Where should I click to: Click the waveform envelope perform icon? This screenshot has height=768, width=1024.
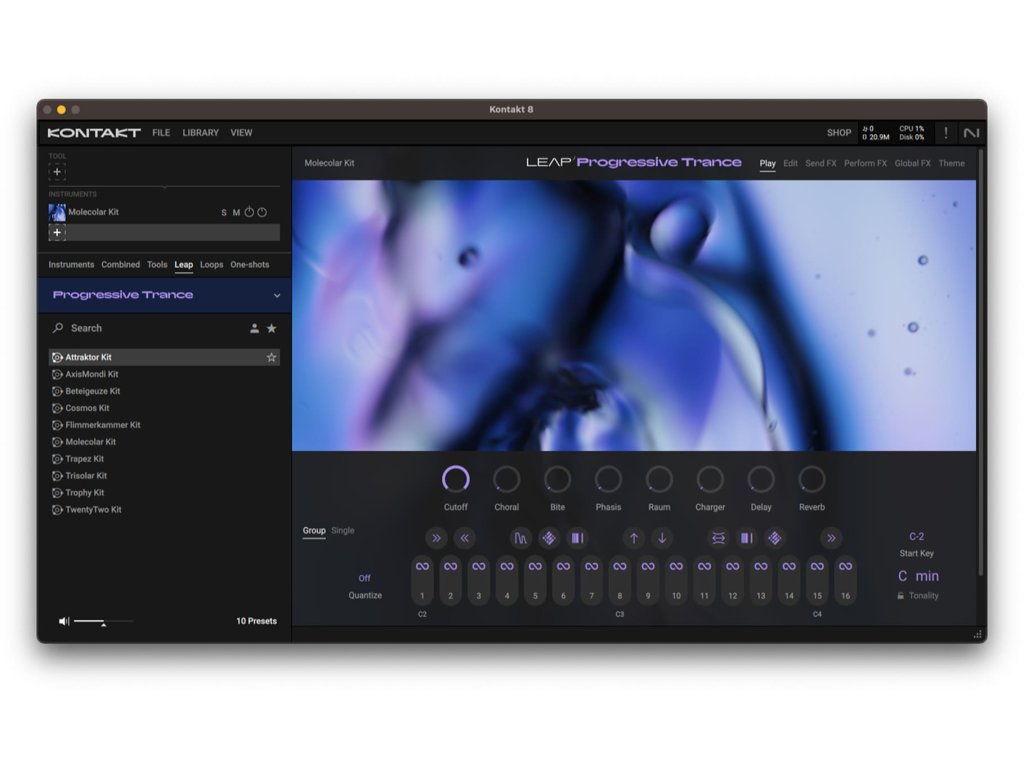[520, 538]
